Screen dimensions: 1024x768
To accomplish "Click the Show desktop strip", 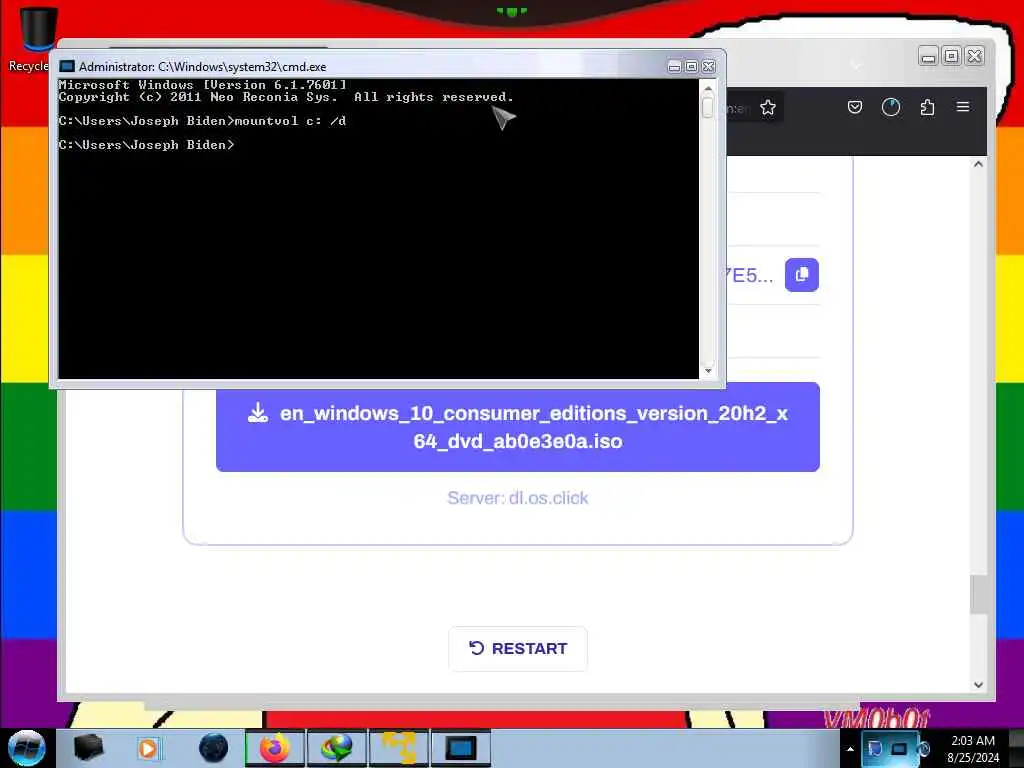I will (1016, 748).
